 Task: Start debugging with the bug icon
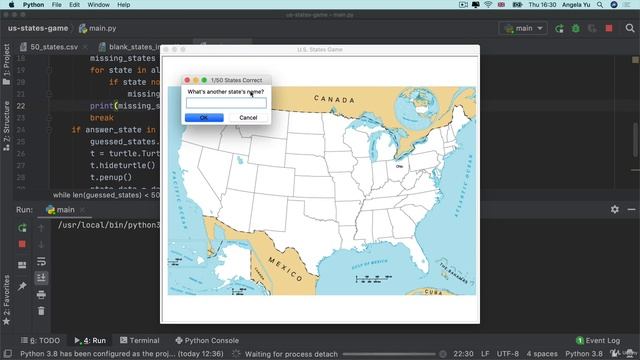[576, 29]
